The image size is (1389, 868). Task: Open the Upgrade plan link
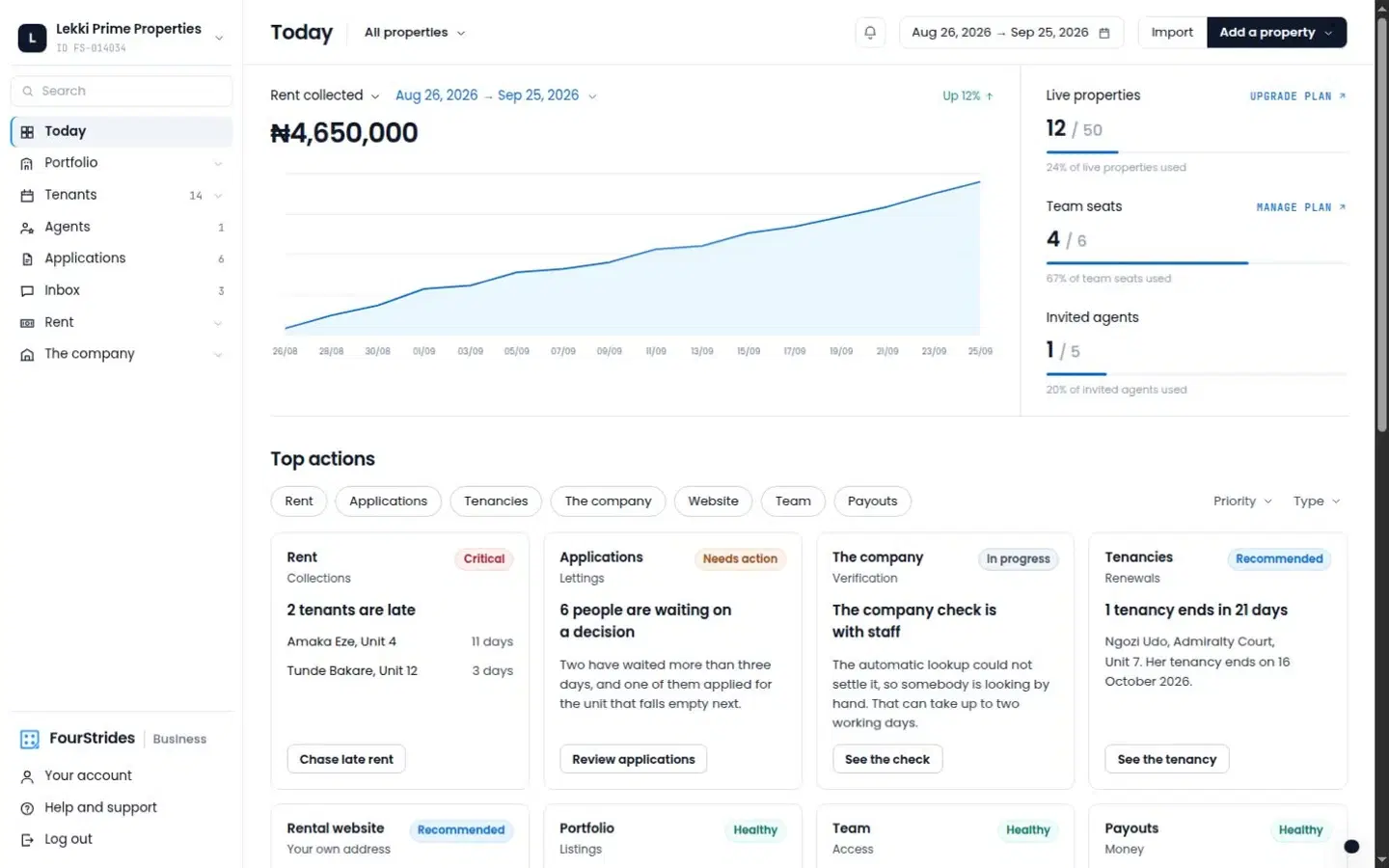[1297, 96]
